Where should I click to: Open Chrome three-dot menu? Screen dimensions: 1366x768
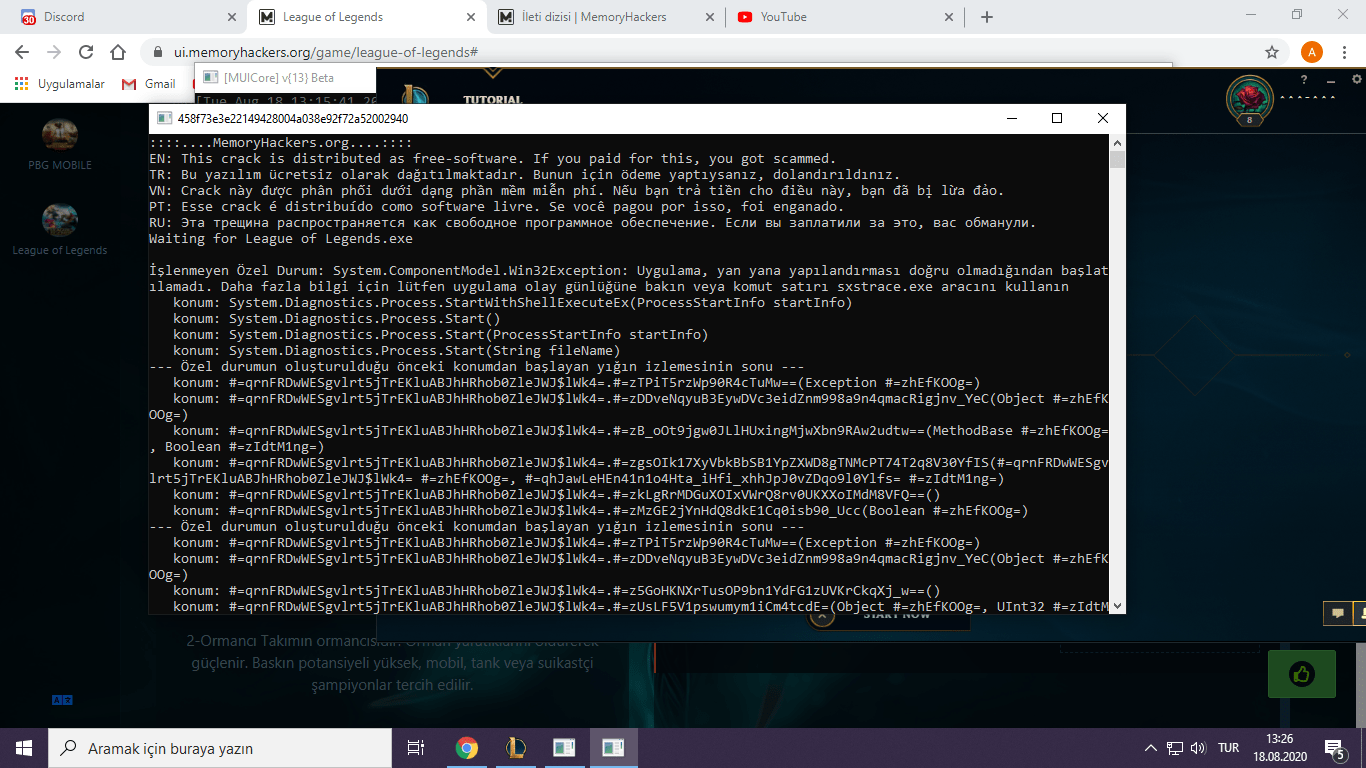click(x=1345, y=52)
